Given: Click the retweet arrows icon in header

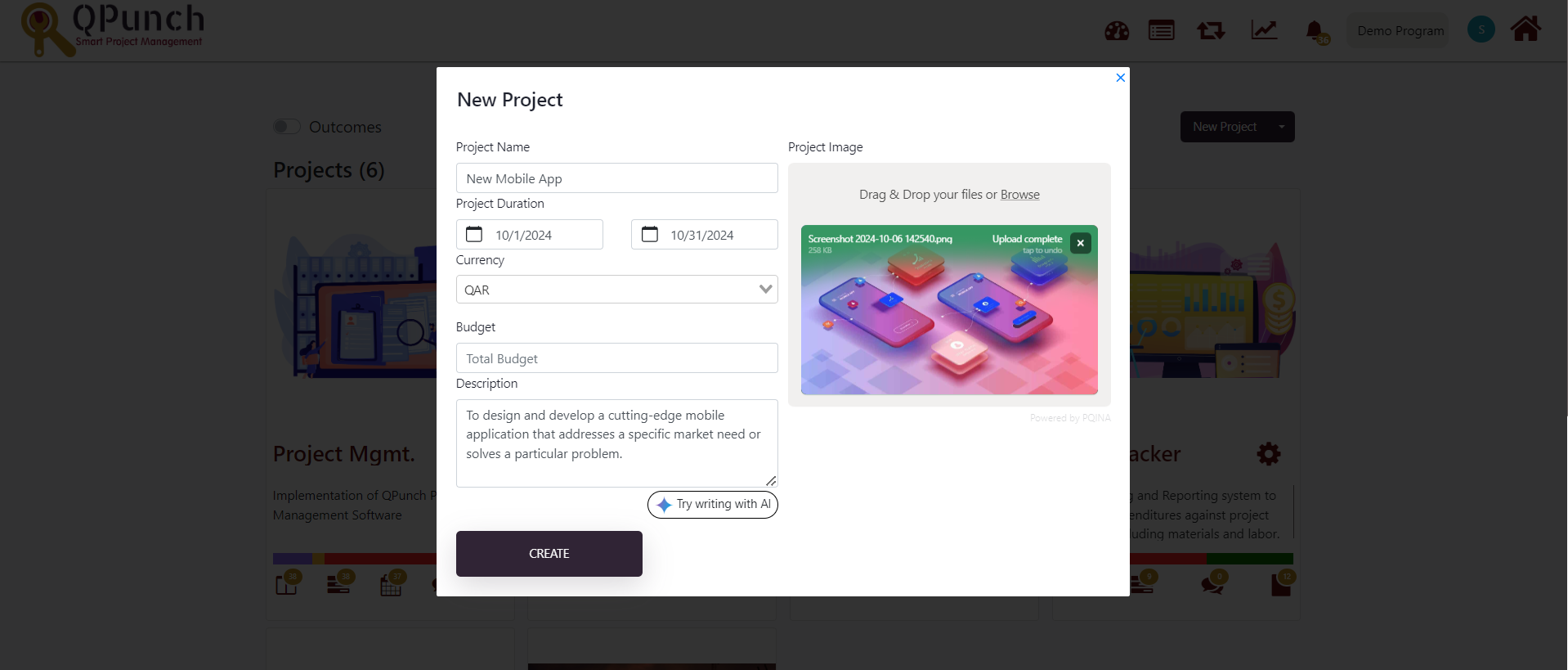Looking at the screenshot, I should click(x=1211, y=31).
